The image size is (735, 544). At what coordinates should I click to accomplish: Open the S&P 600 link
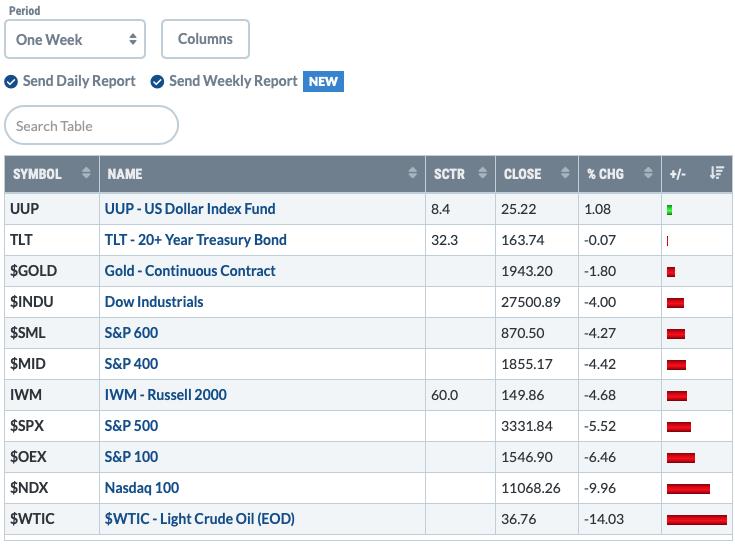(131, 333)
